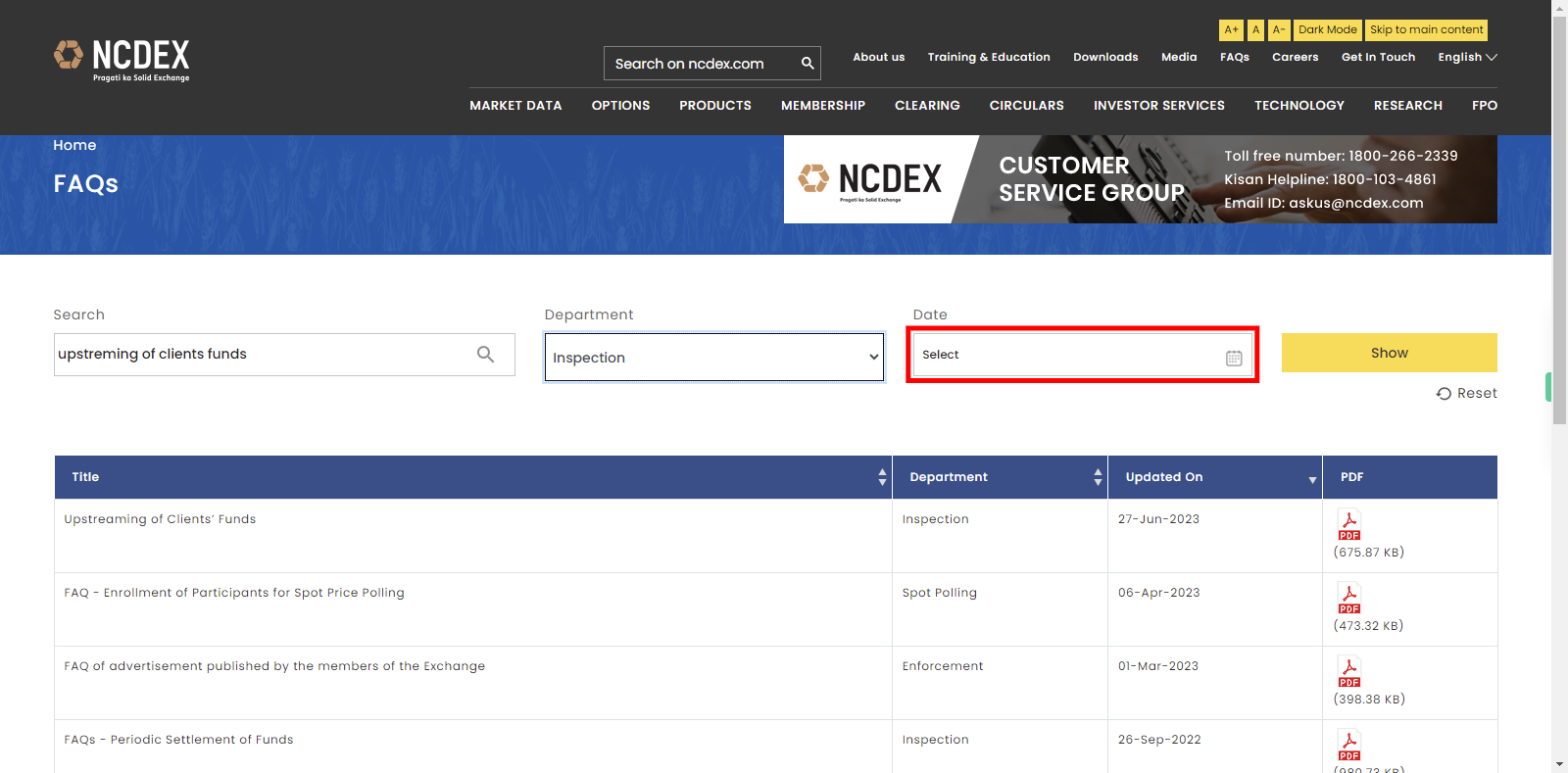Click Skip to main content
1568x773 pixels.
coord(1426,30)
